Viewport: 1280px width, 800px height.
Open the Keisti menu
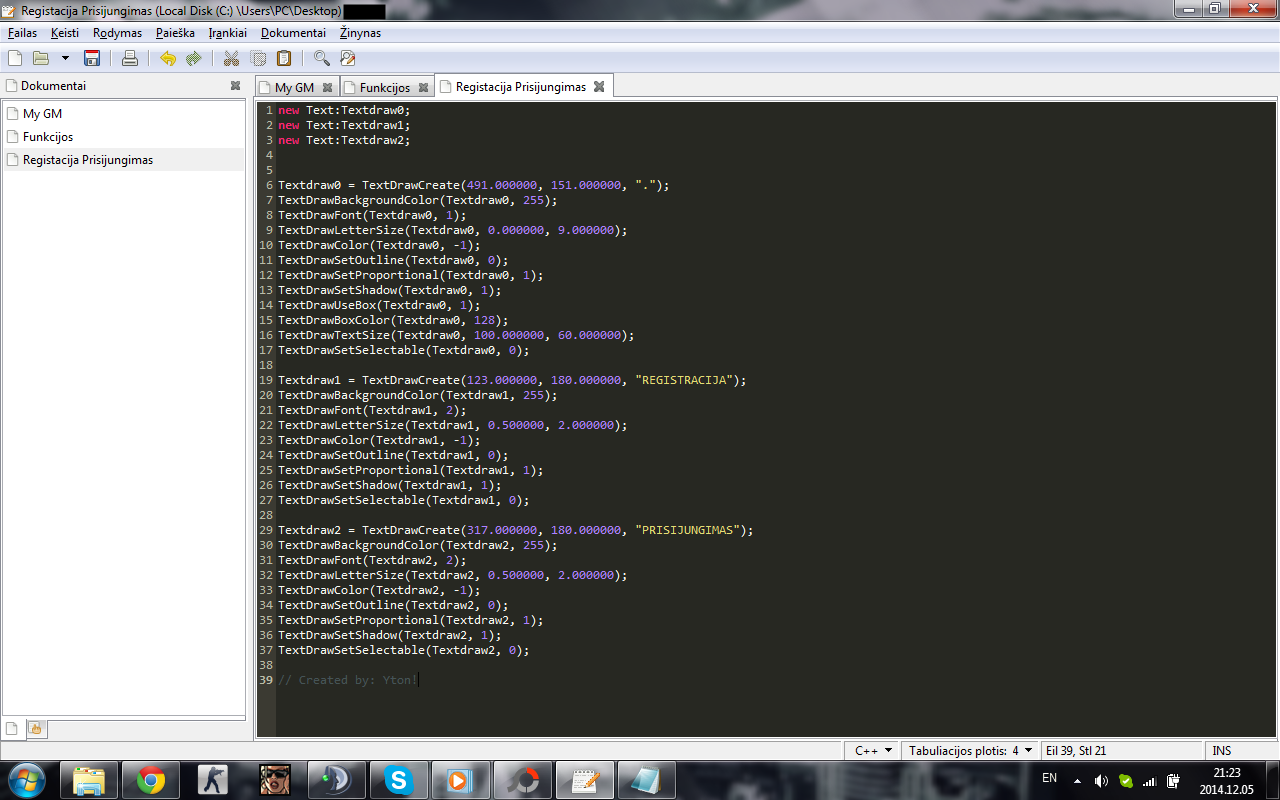click(x=65, y=33)
